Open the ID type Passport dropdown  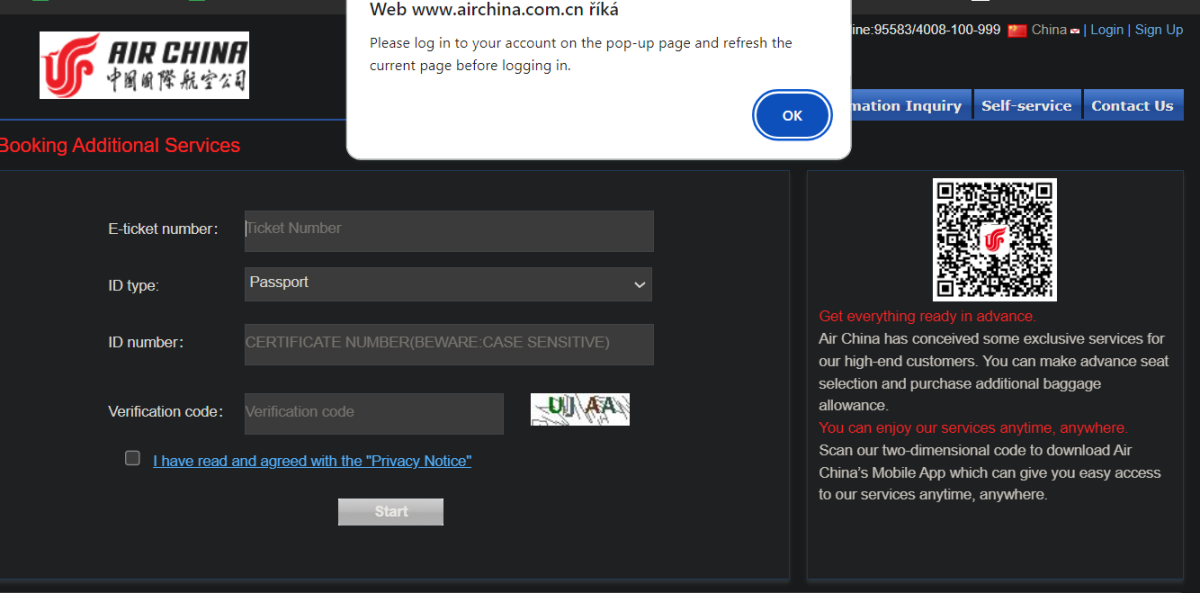(x=448, y=284)
